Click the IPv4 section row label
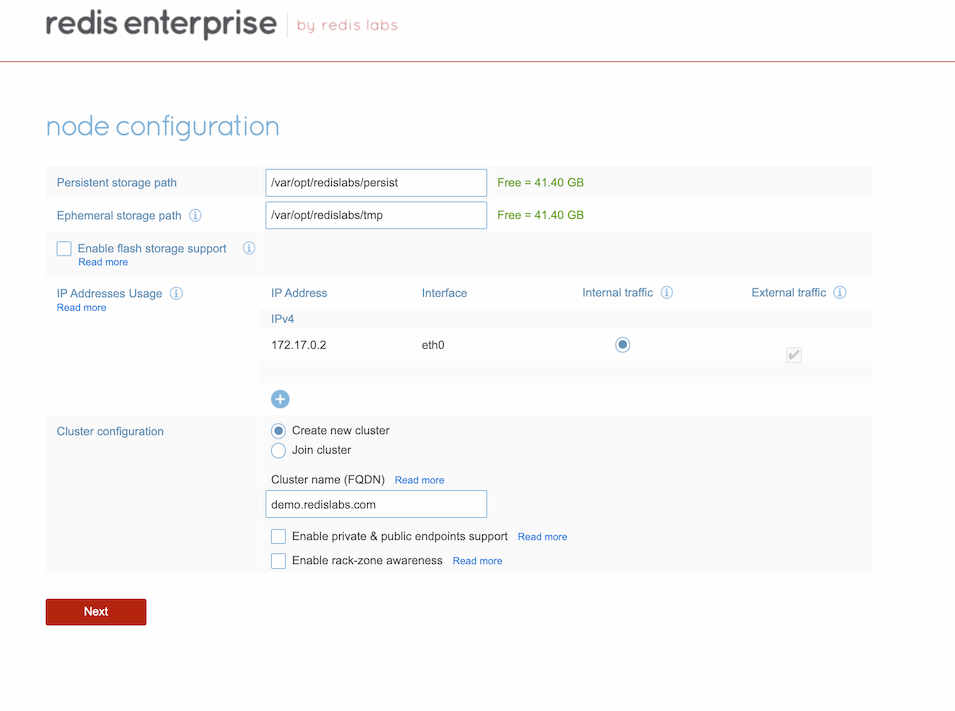 click(283, 319)
